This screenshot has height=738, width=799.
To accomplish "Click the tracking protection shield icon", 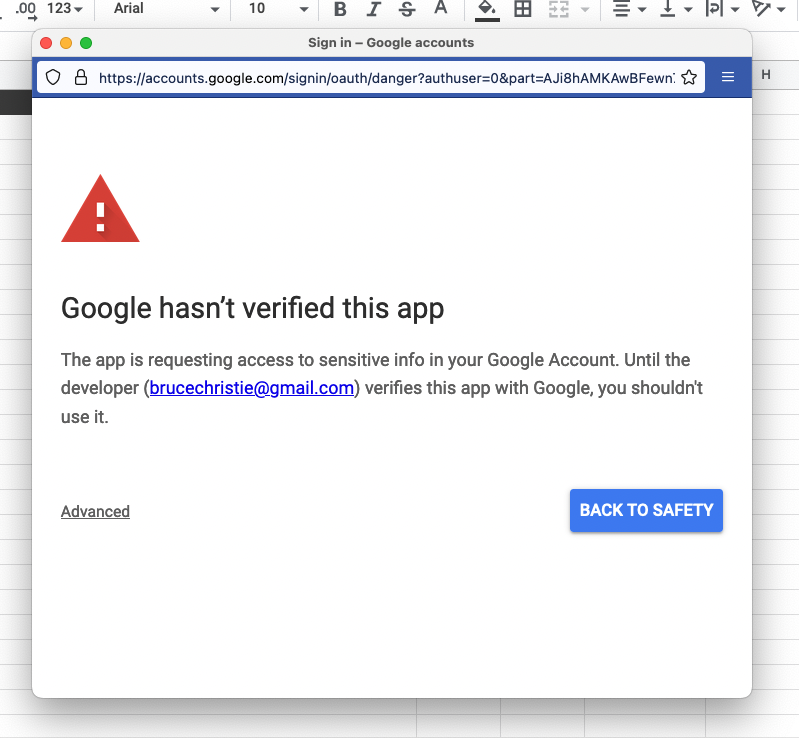I will coord(54,77).
